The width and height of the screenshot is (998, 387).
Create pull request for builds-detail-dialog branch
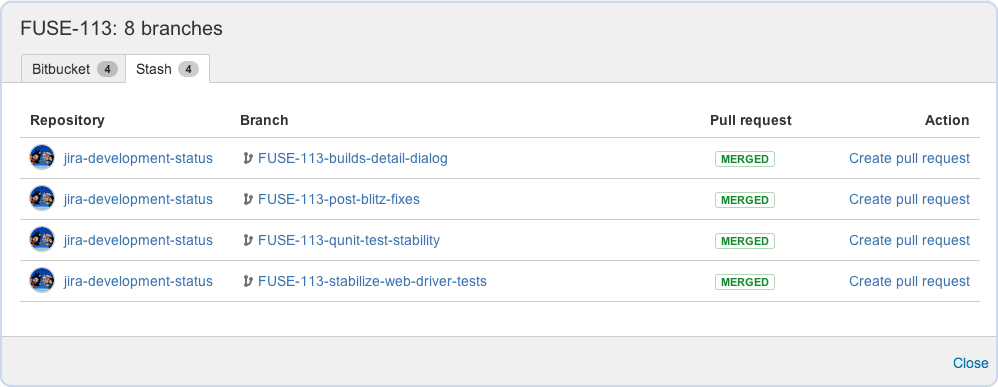[x=910, y=158]
